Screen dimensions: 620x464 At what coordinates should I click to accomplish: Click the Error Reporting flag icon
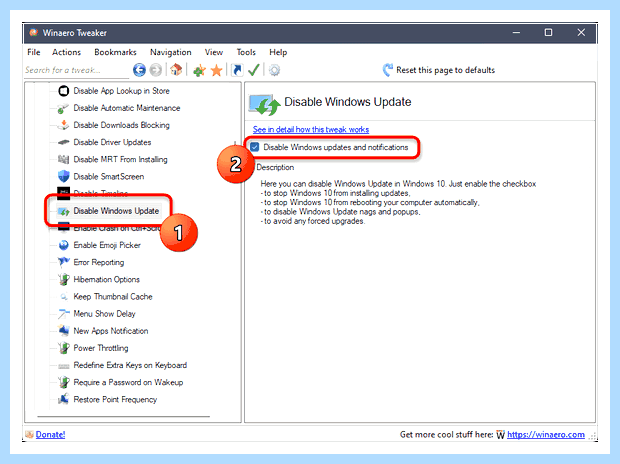(x=64, y=262)
